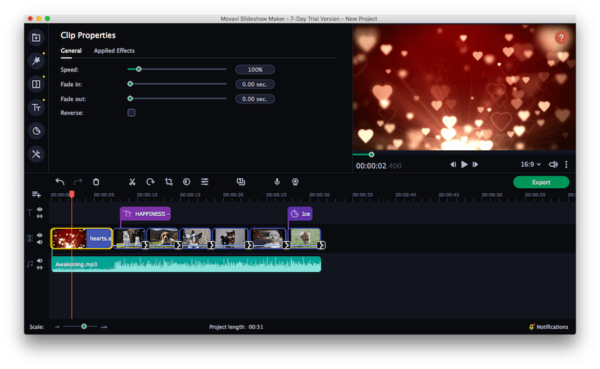
Task: Select the white fluffy dog photo clip
Action: (267, 238)
